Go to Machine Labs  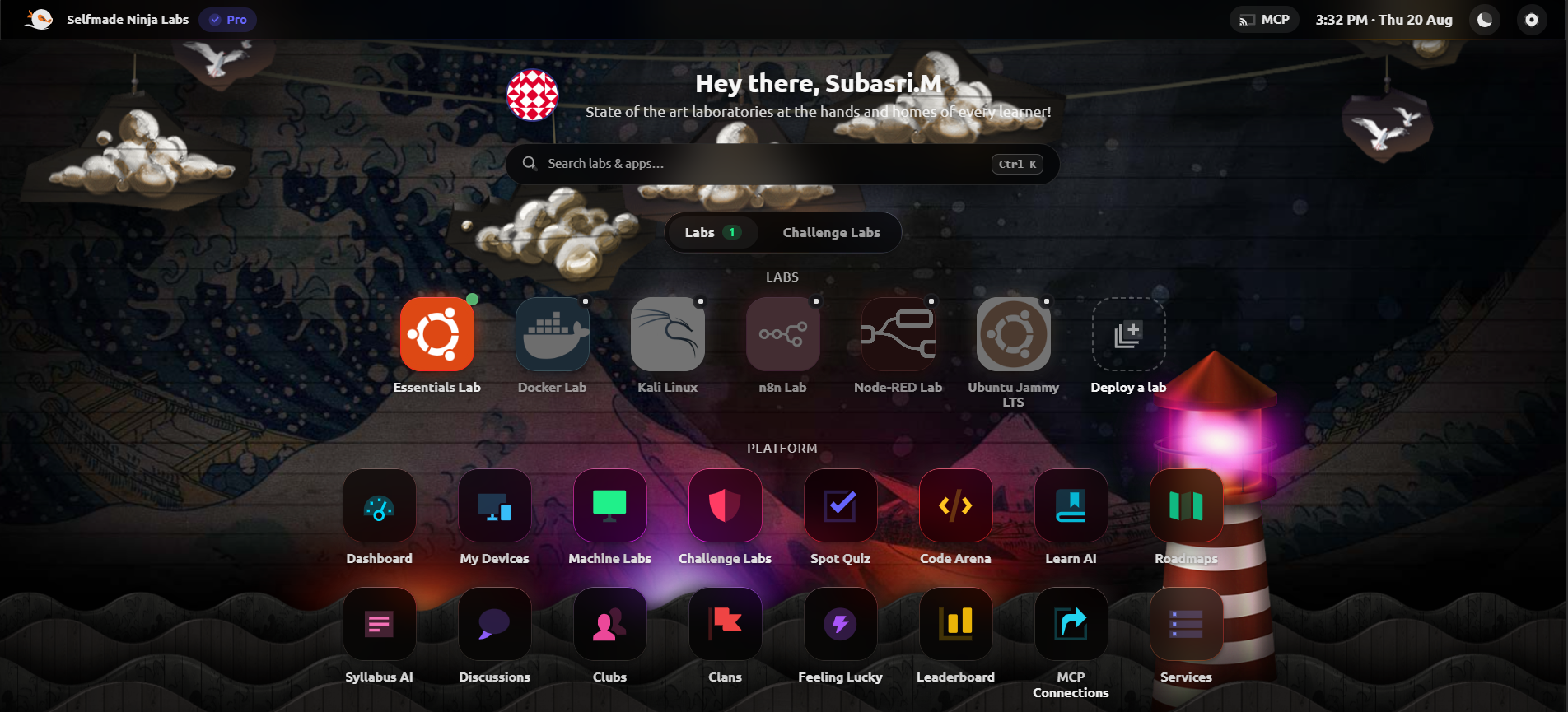coord(609,505)
